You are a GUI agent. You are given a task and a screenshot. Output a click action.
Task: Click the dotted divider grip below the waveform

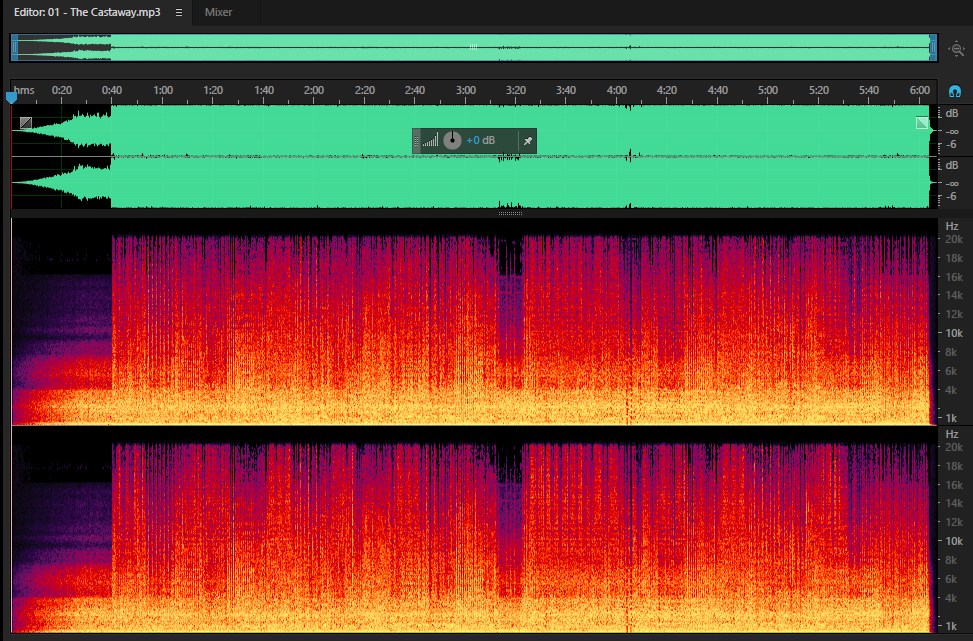[510, 213]
